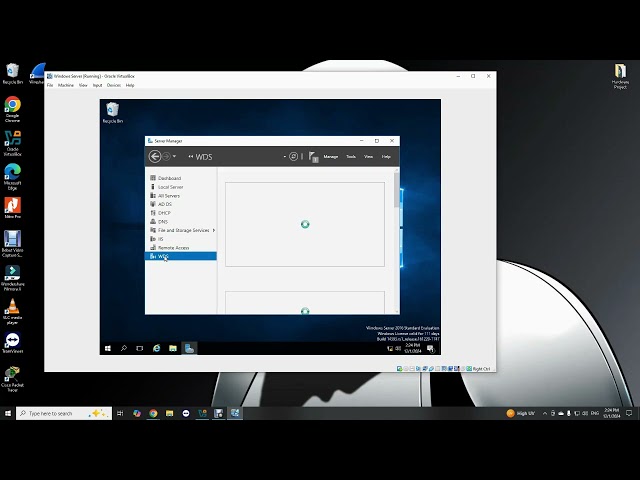Image resolution: width=640 pixels, height=480 pixels.
Task: Open the Help menu in Server Manager
Action: point(386,157)
